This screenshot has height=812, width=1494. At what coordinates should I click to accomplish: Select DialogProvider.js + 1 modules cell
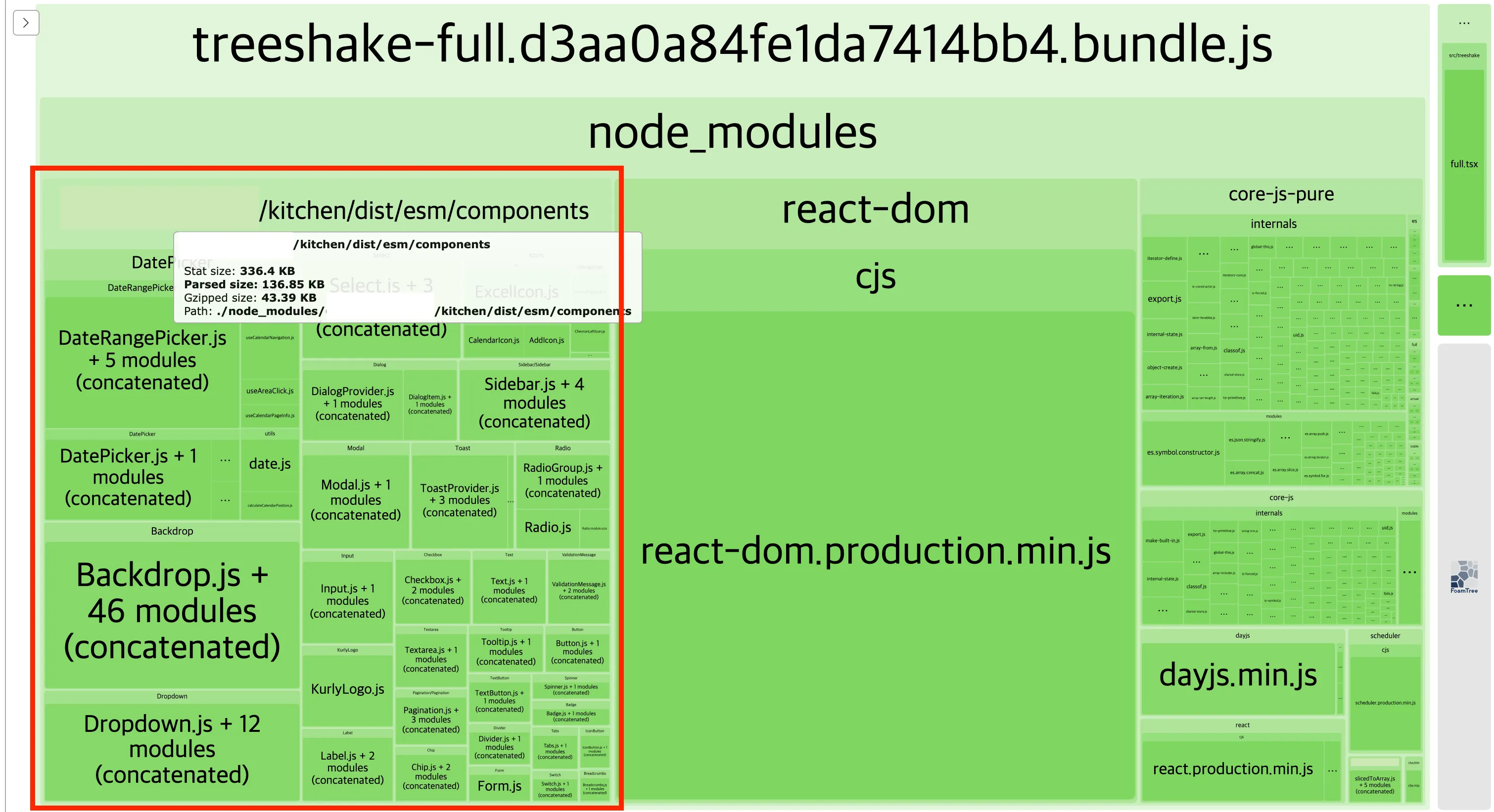353,404
